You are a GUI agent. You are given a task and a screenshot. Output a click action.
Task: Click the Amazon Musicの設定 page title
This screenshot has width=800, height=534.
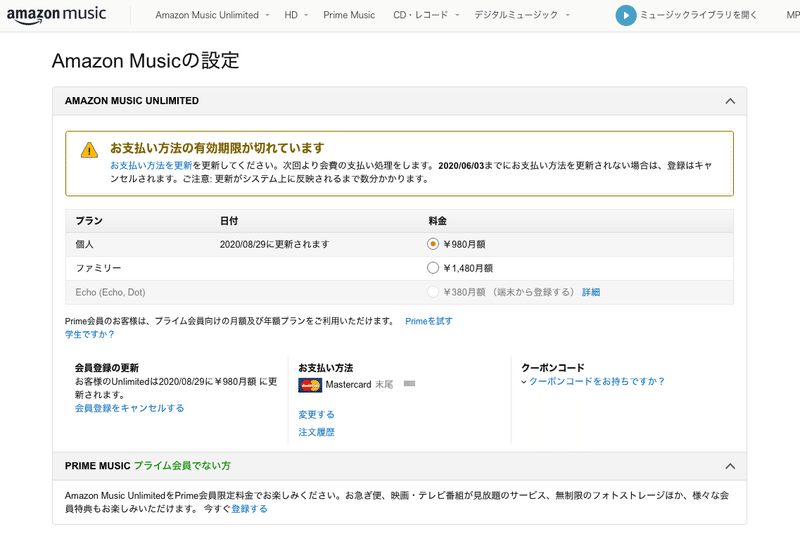coord(145,61)
